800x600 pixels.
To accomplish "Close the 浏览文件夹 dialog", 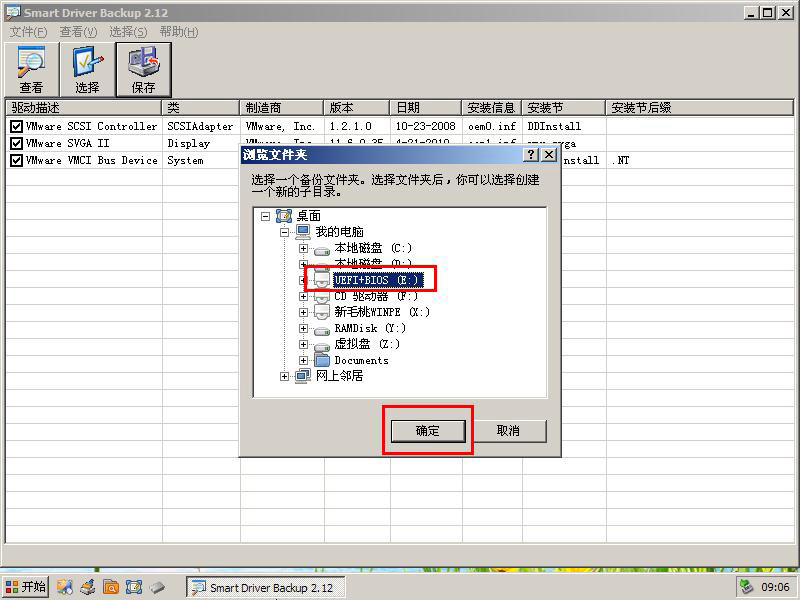I will tap(548, 155).
